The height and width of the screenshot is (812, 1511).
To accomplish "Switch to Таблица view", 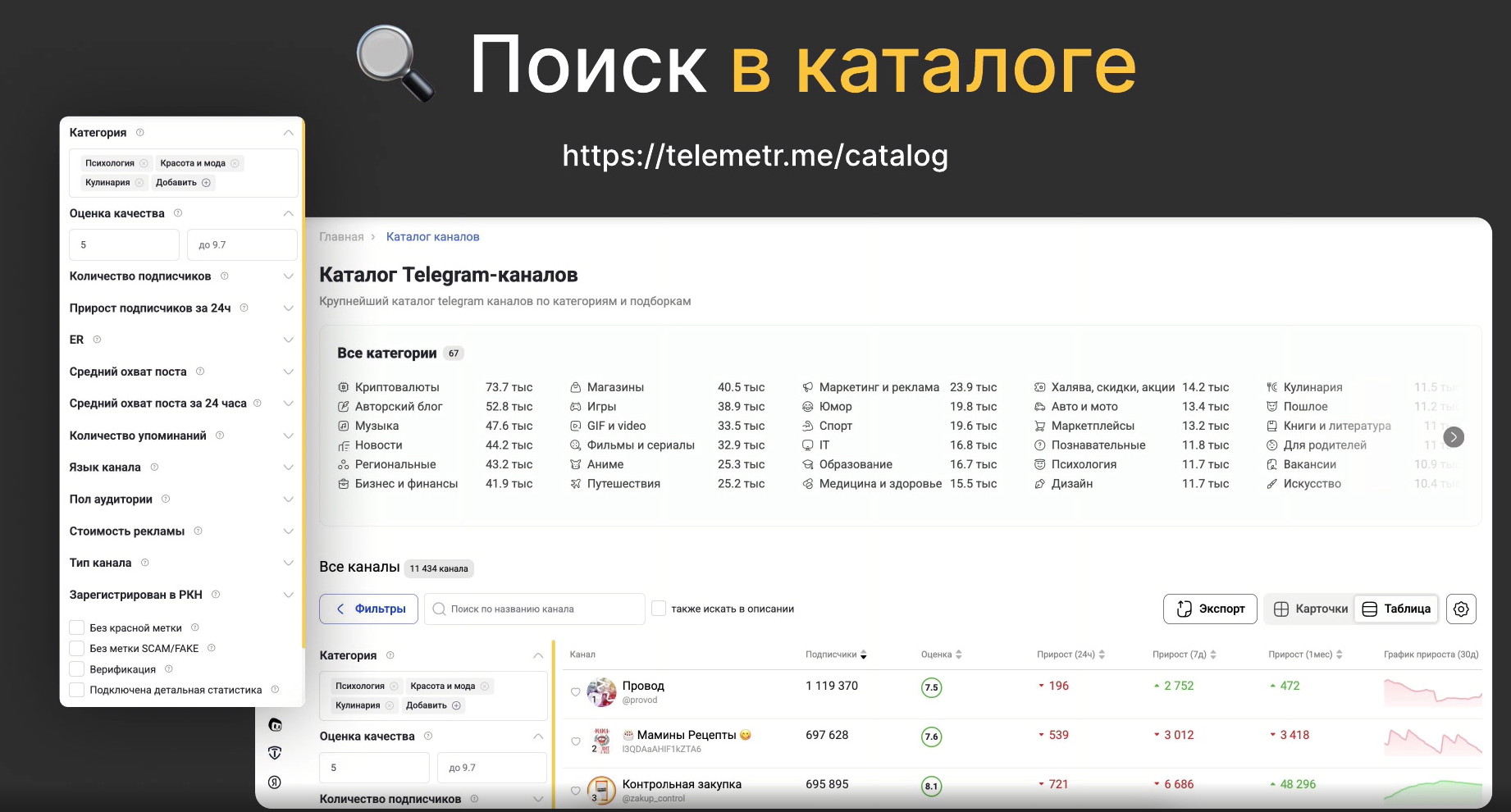I will click(x=1396, y=609).
